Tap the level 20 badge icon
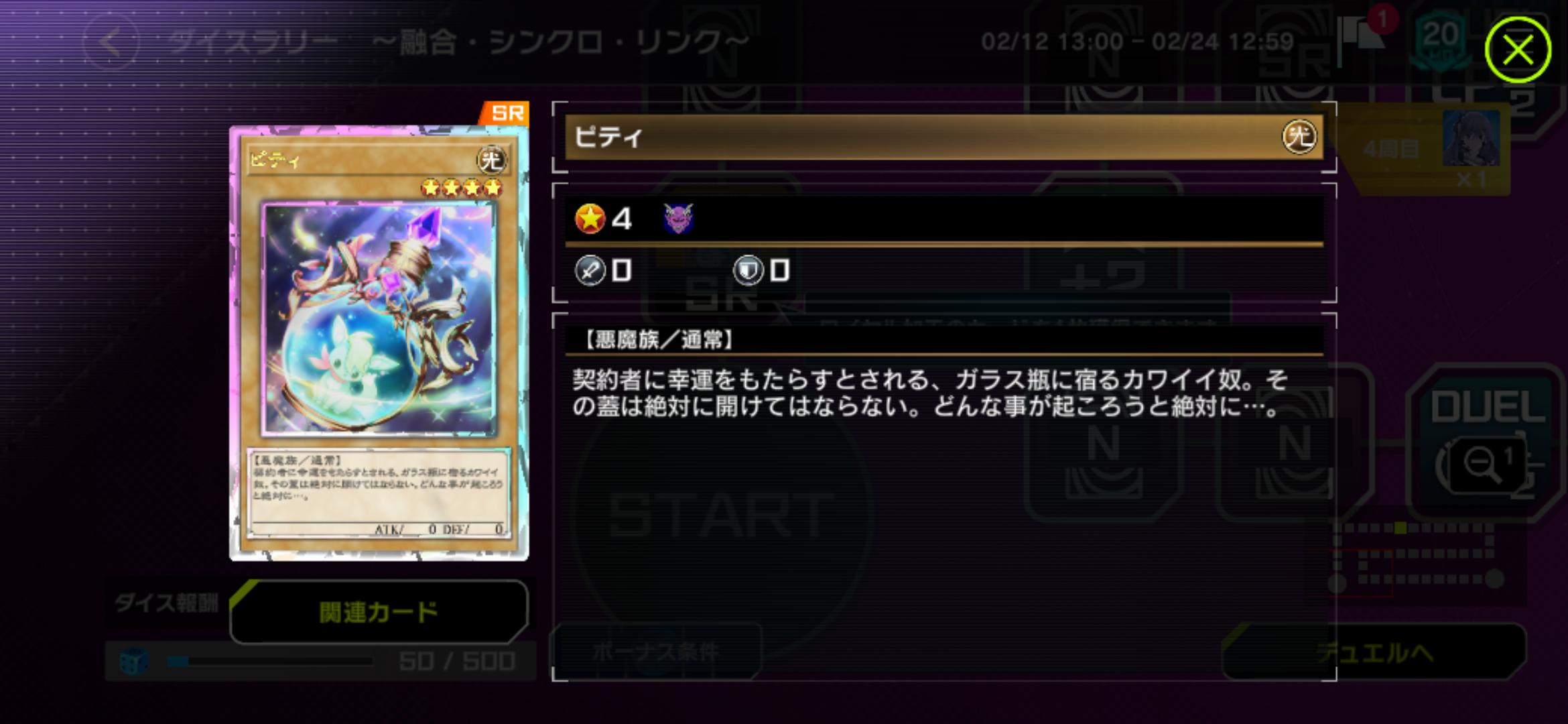Image resolution: width=1568 pixels, height=724 pixels. pos(1441,40)
